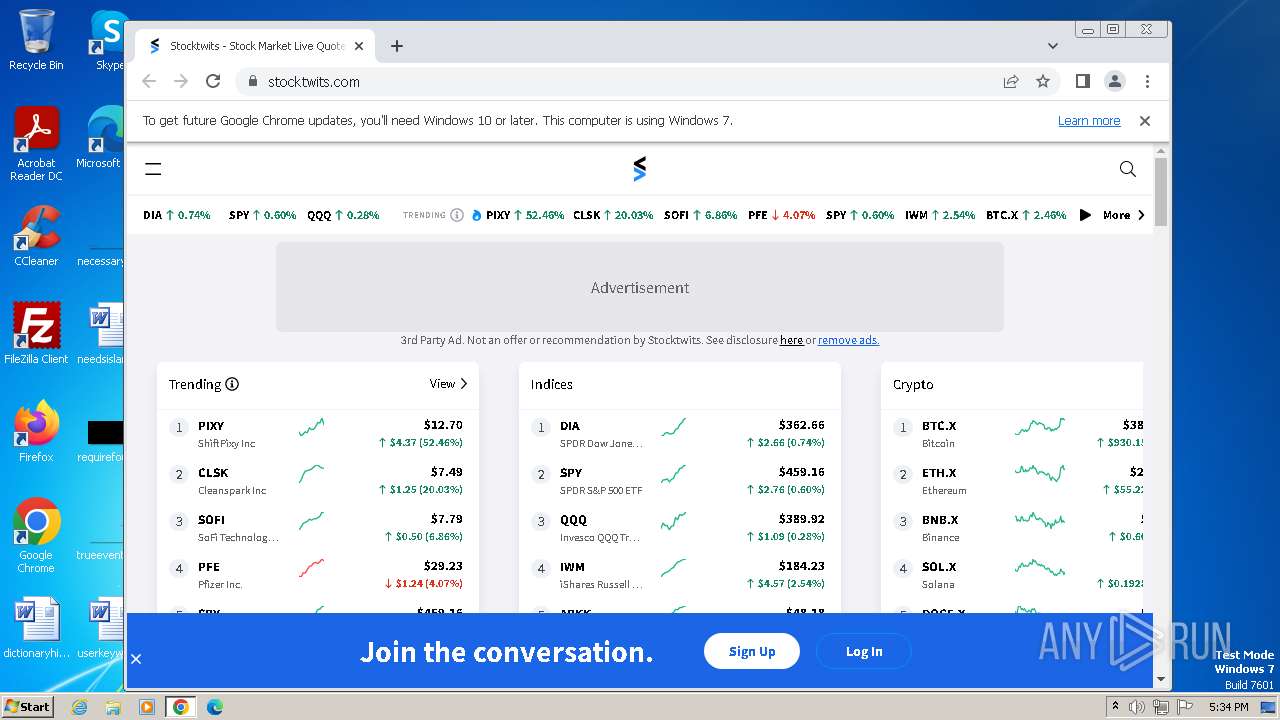Click the info icon beside Trending heading
Screen dimensions: 1280x720
tap(232, 384)
